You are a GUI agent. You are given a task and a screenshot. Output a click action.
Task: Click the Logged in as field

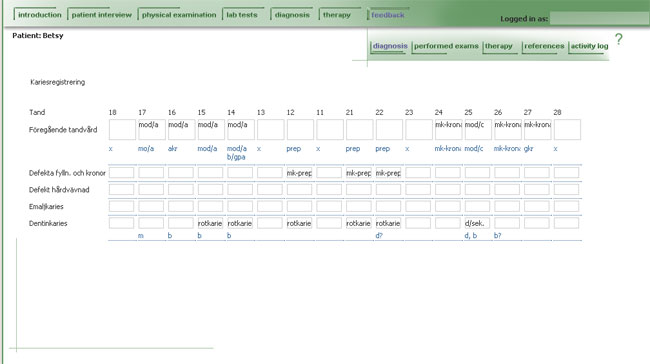click(599, 18)
